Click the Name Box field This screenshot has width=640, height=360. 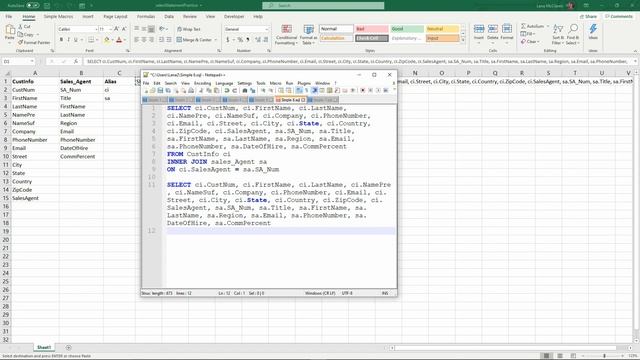pyautogui.click(x=18, y=61)
